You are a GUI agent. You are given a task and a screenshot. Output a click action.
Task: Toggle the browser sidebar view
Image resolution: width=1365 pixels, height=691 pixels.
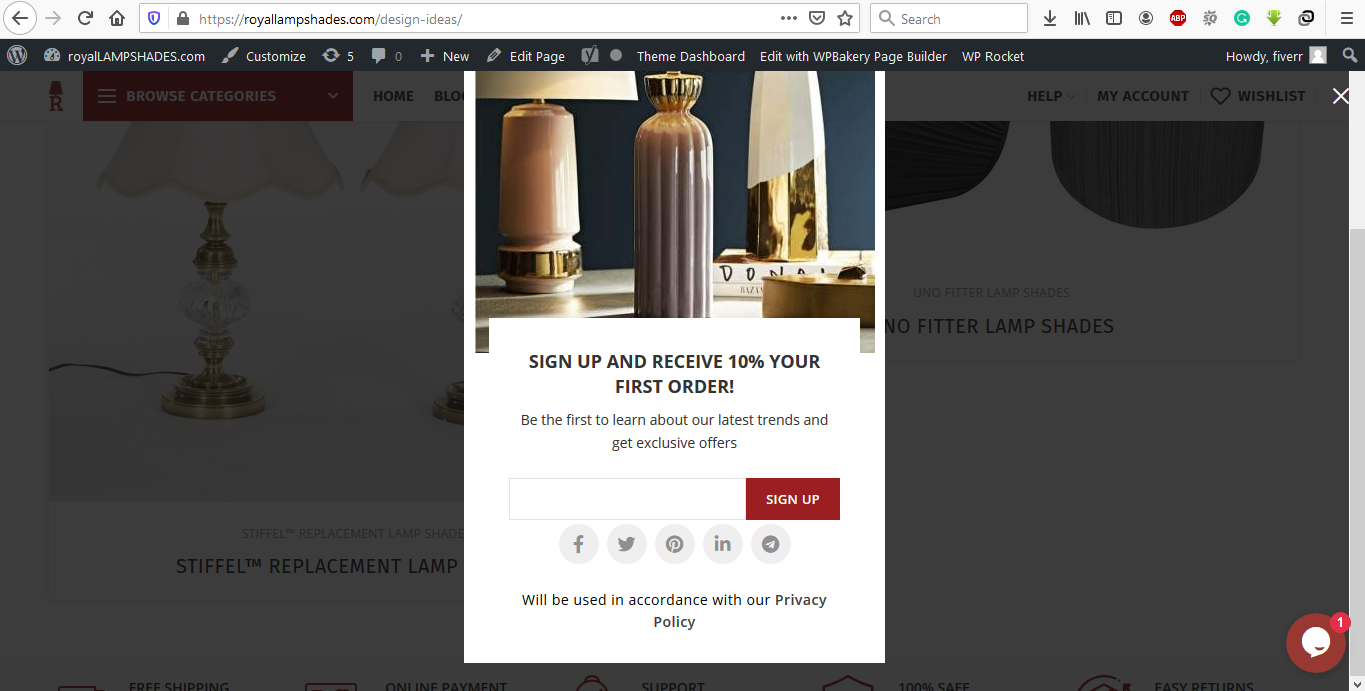(1114, 18)
